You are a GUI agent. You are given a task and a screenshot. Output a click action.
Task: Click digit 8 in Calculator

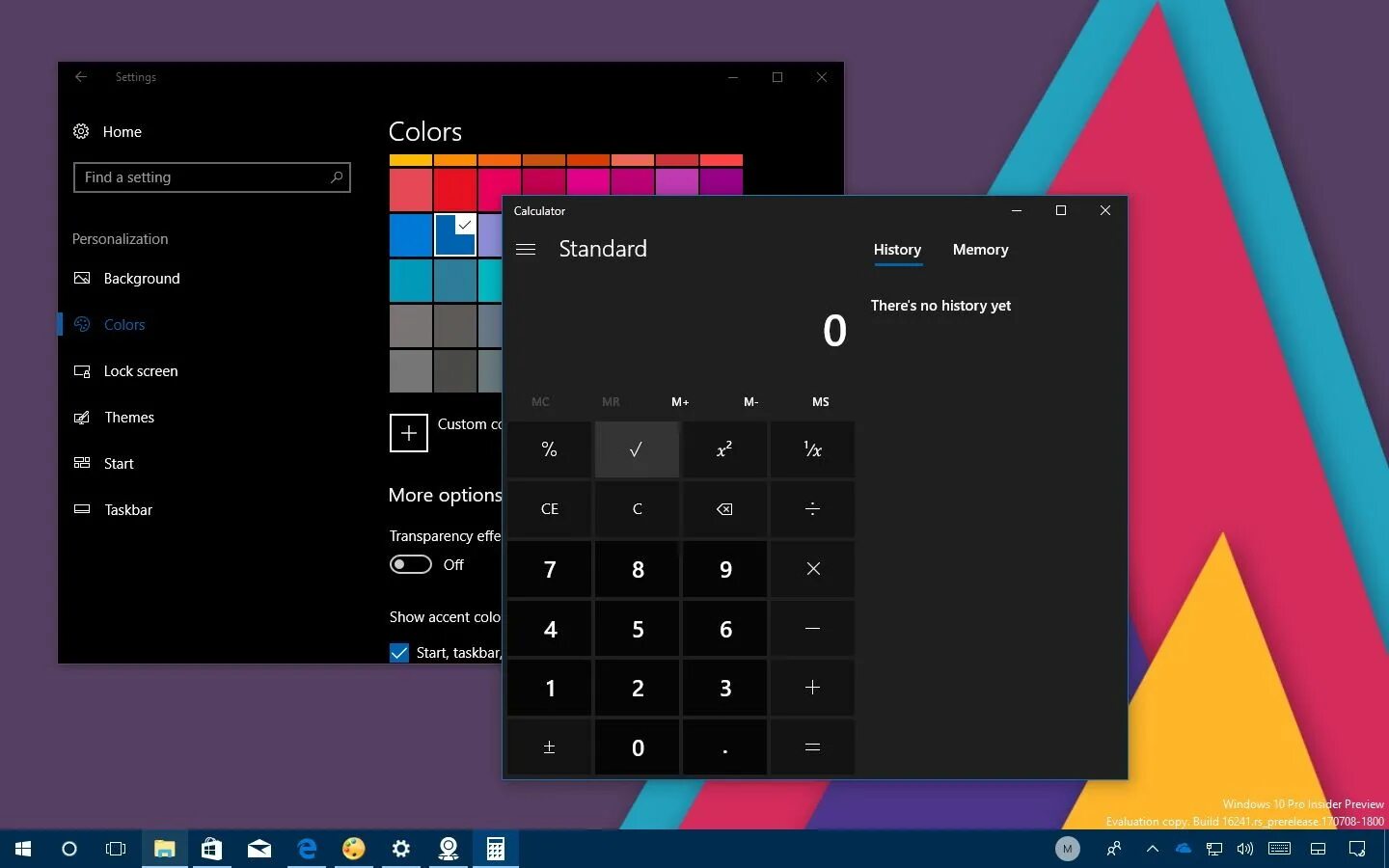tap(637, 569)
